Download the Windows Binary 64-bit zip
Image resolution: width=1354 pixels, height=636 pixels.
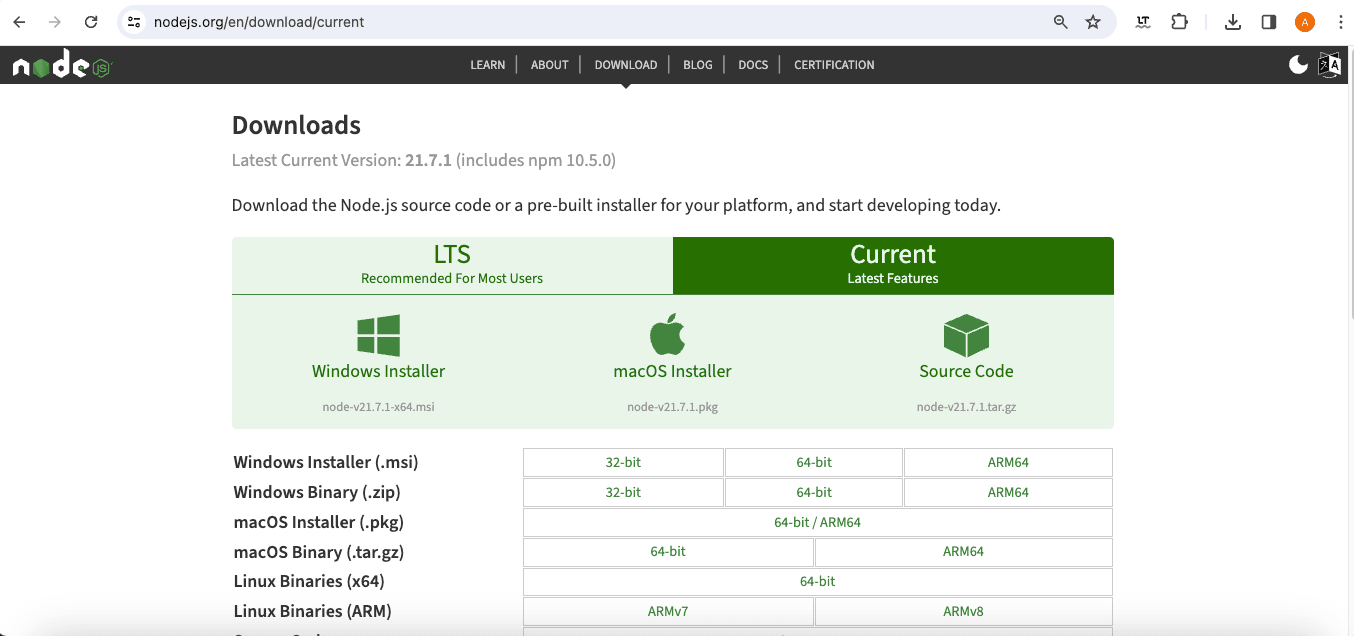point(813,491)
